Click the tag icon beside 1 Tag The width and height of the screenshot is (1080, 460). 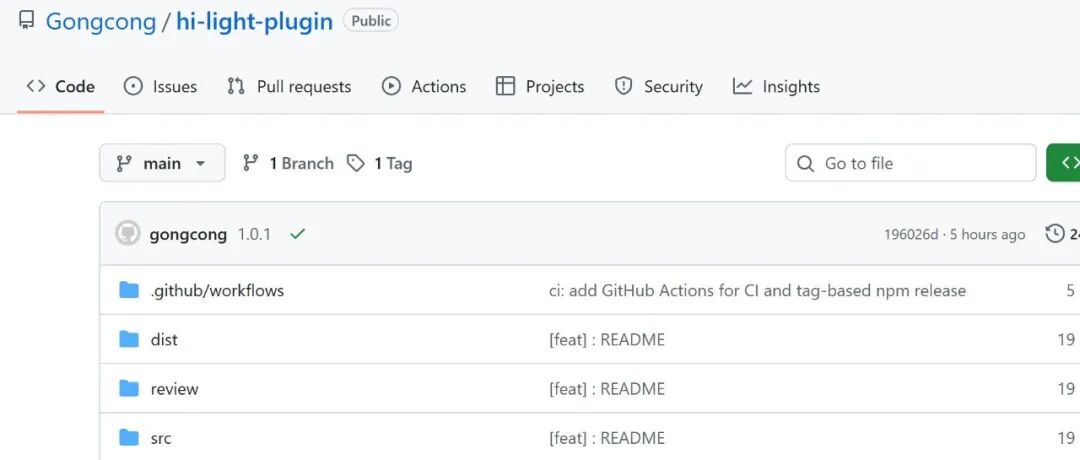[x=355, y=163]
